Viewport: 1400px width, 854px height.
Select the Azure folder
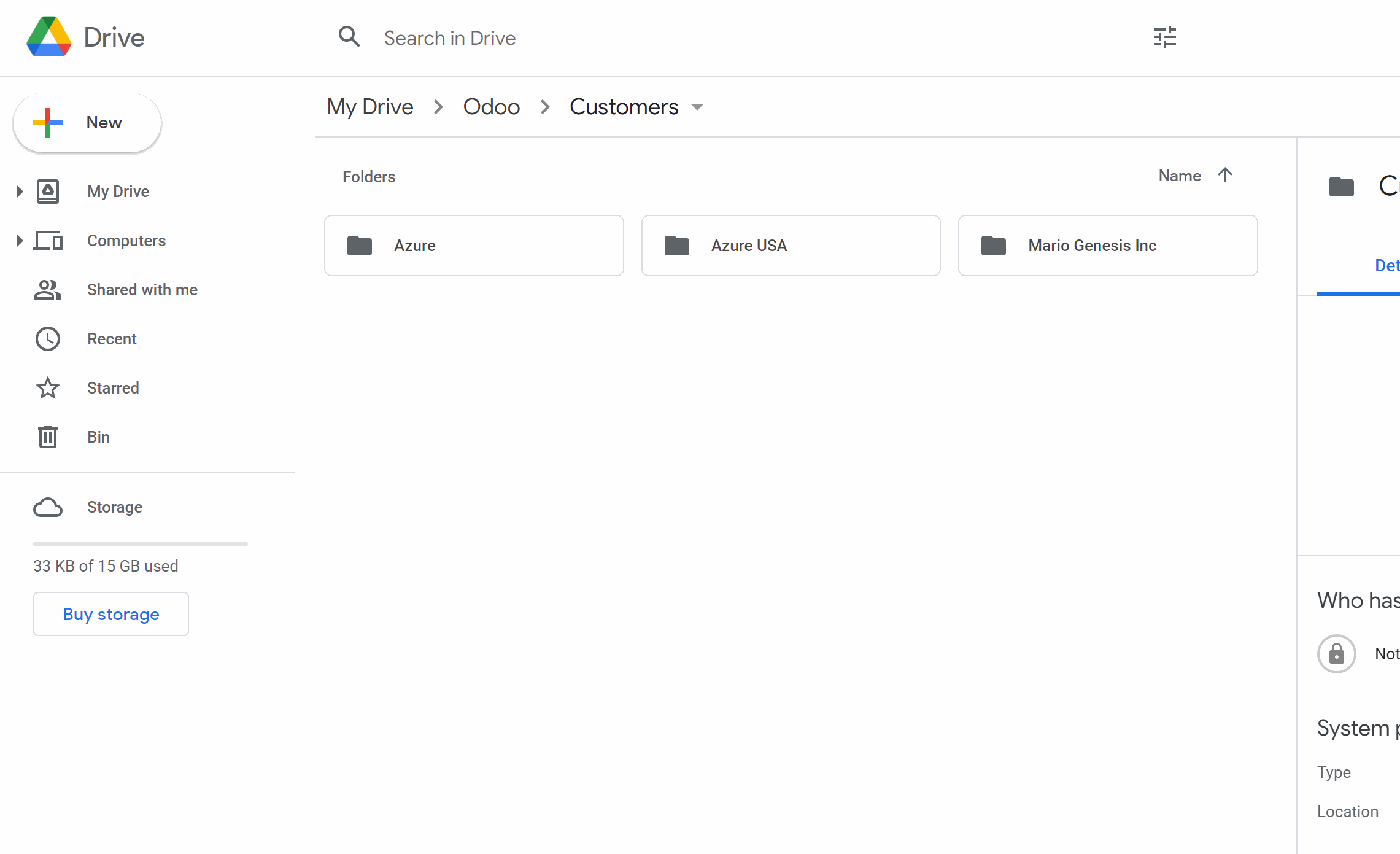pyautogui.click(x=474, y=246)
